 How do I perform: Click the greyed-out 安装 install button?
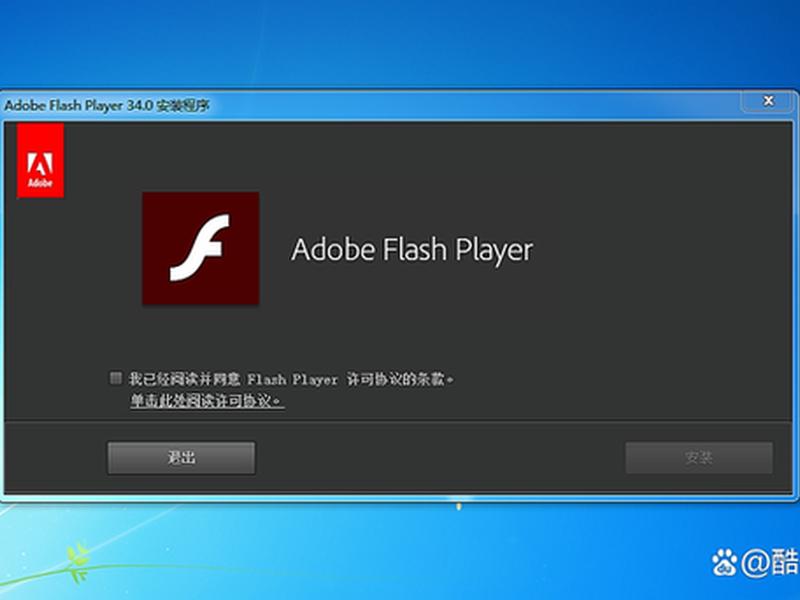[x=699, y=458]
